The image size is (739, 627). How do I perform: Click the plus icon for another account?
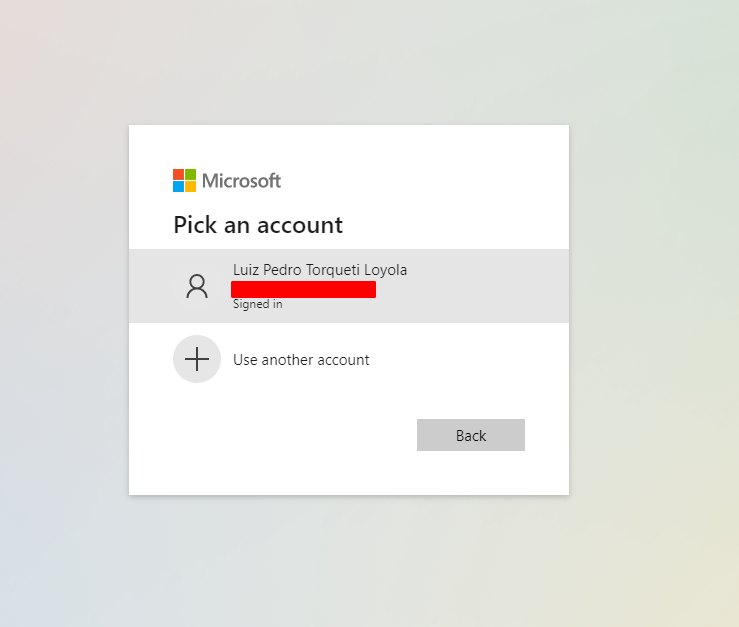(197, 359)
